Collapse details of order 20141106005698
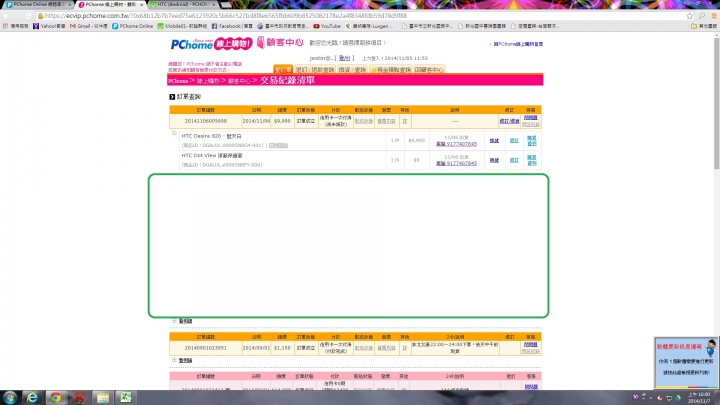Viewport: 720px width, 405px height. [174, 133]
